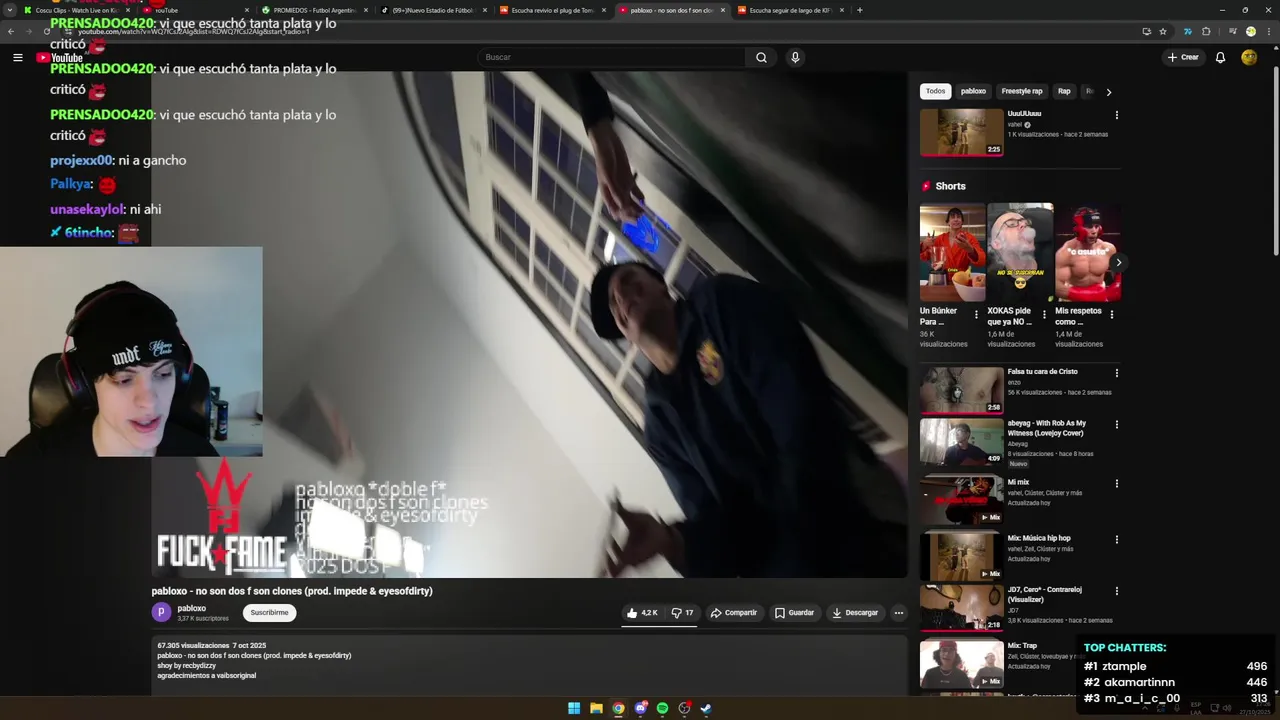Open options for abeyag Lovejoy Cover video
This screenshot has width=1280, height=720.
pos(1117,425)
